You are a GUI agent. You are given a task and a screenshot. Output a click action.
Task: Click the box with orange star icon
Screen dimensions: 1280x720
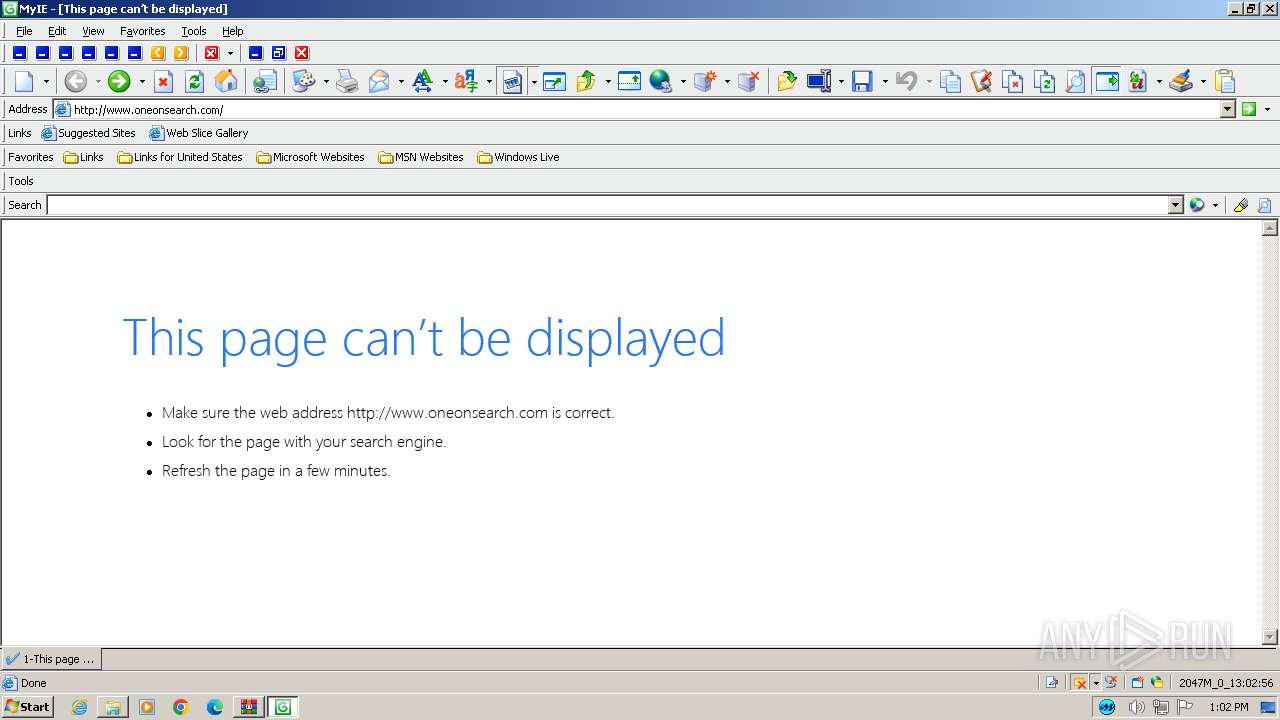(704, 81)
